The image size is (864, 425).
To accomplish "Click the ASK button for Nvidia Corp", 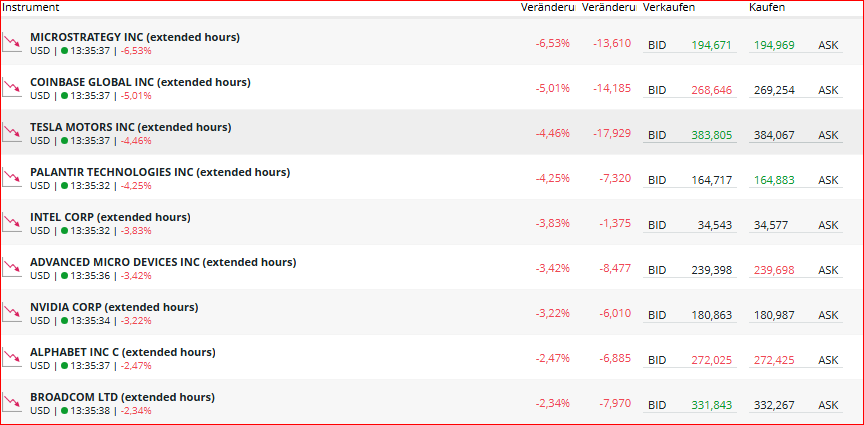I will click(828, 315).
